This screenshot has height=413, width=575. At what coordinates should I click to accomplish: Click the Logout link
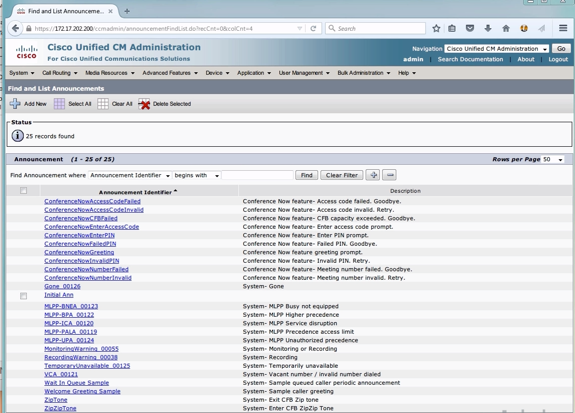[558, 59]
